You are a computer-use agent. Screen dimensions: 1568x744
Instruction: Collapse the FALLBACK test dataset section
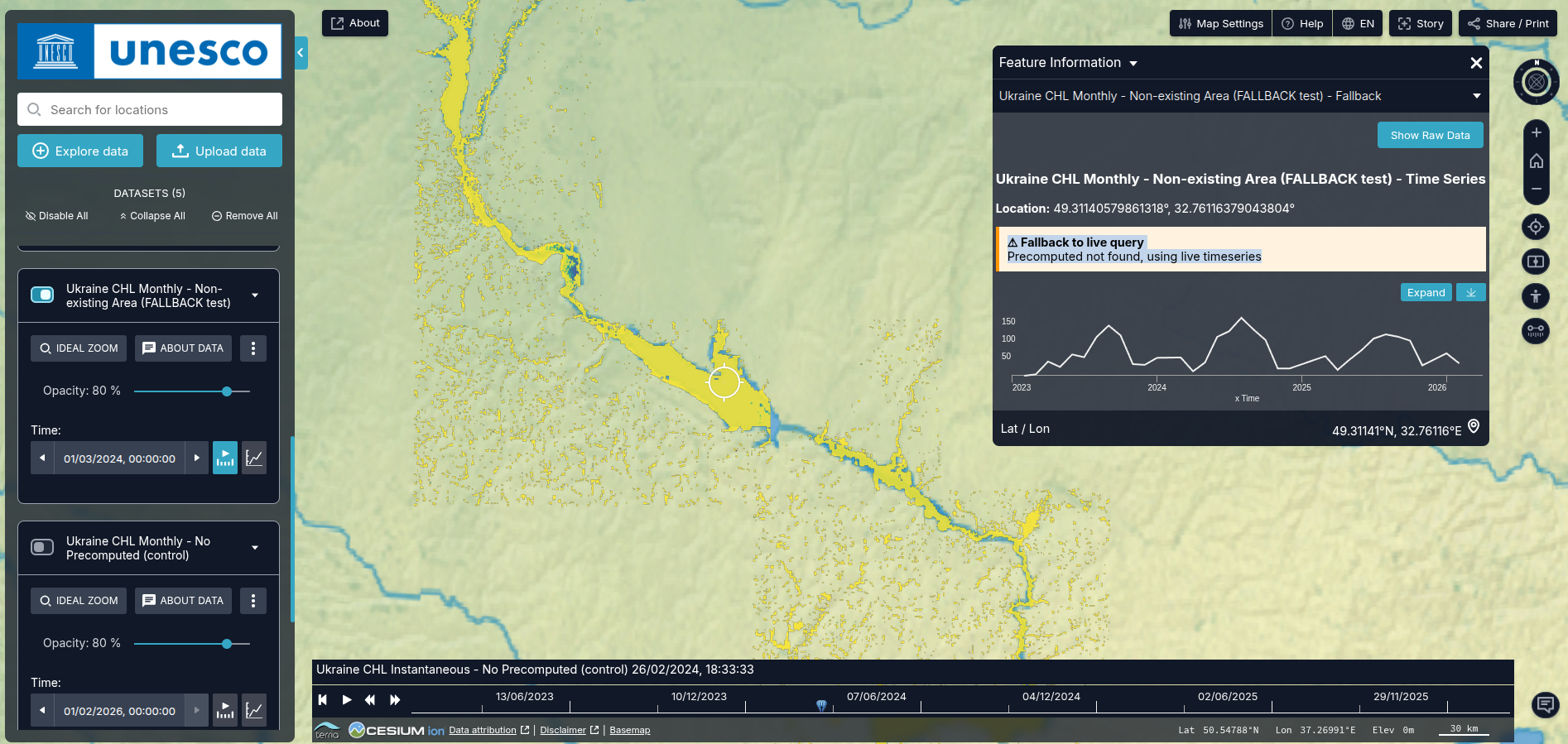click(x=255, y=295)
